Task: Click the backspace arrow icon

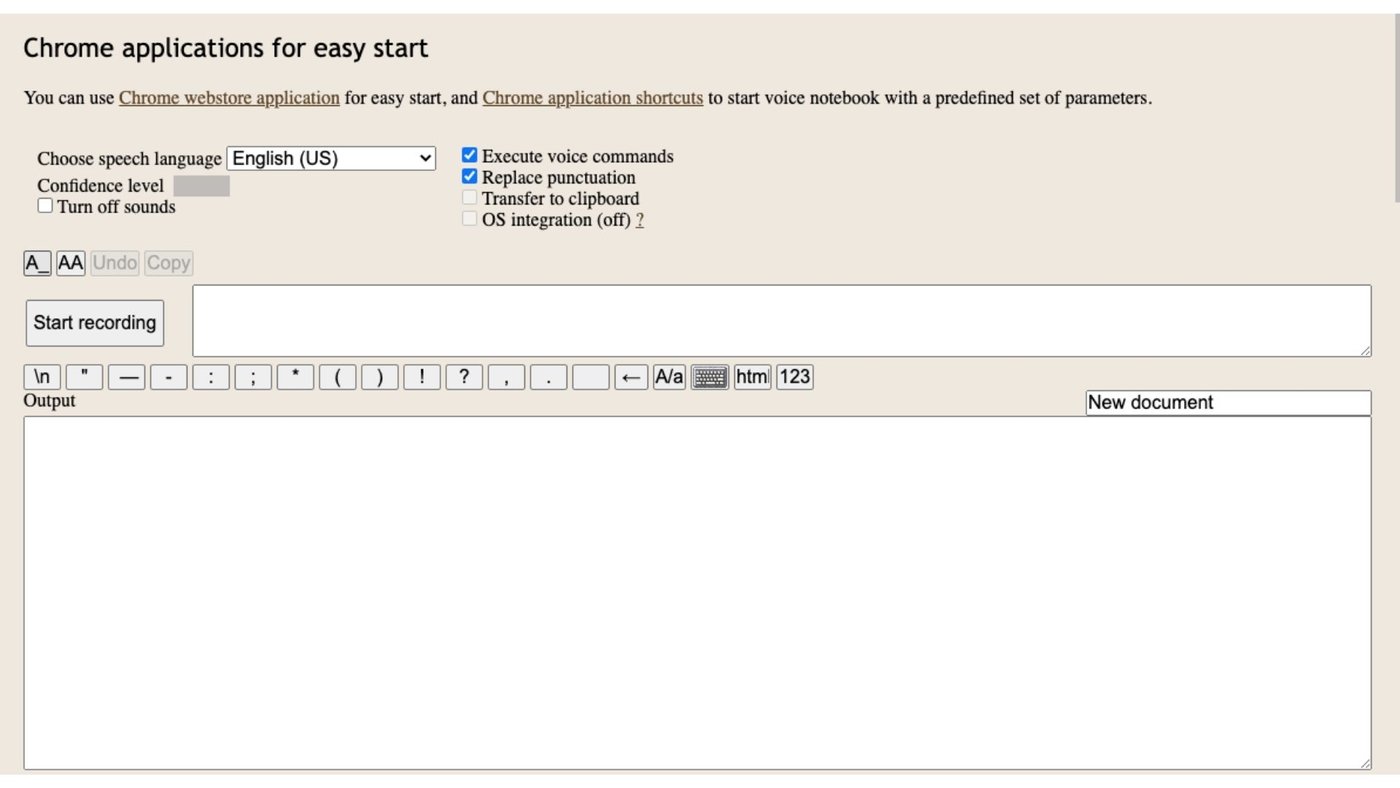Action: [x=630, y=376]
